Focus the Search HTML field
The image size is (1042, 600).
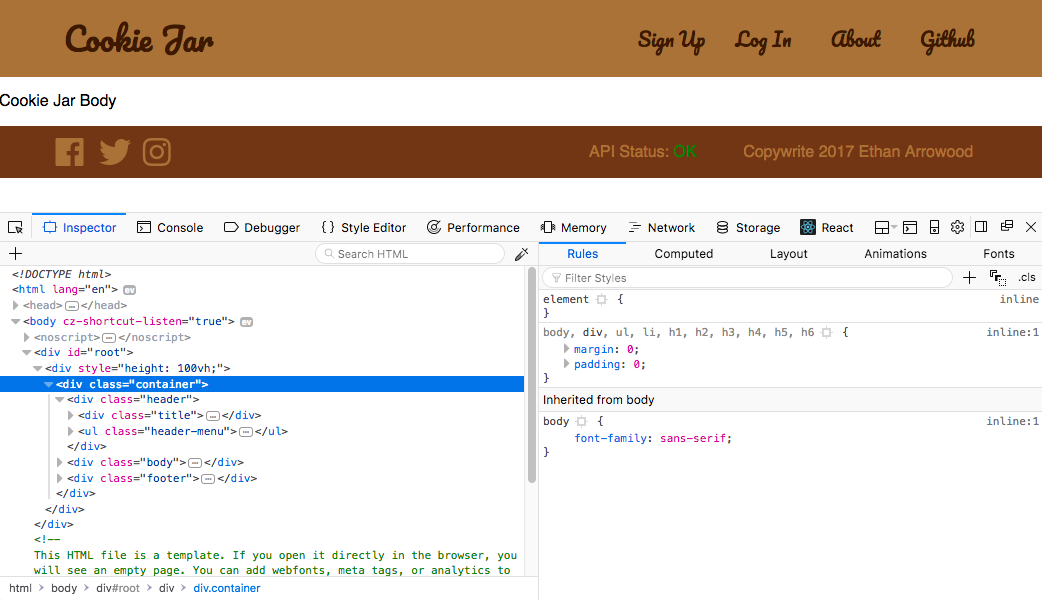coord(410,254)
